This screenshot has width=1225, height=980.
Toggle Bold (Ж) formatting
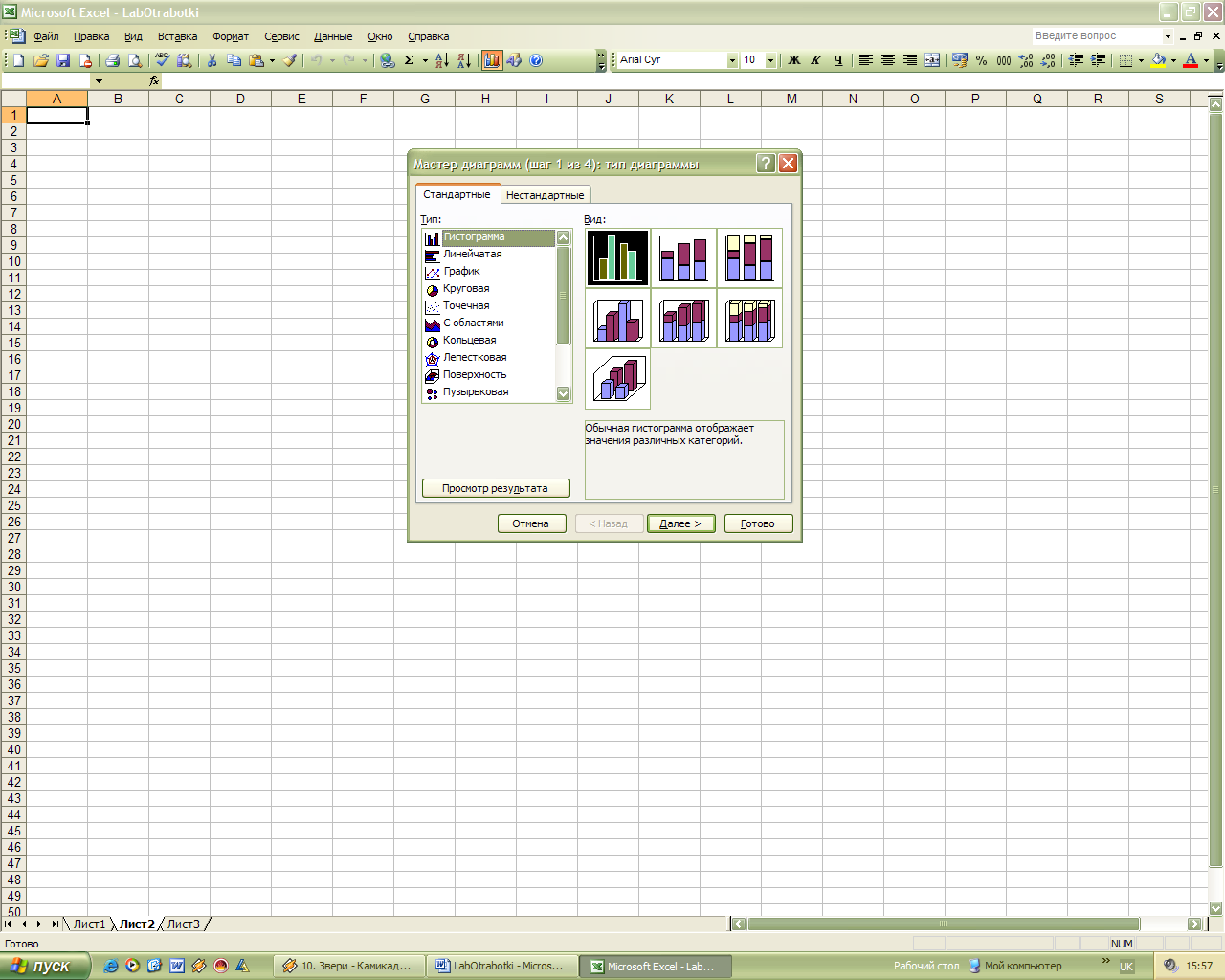[x=793, y=60]
